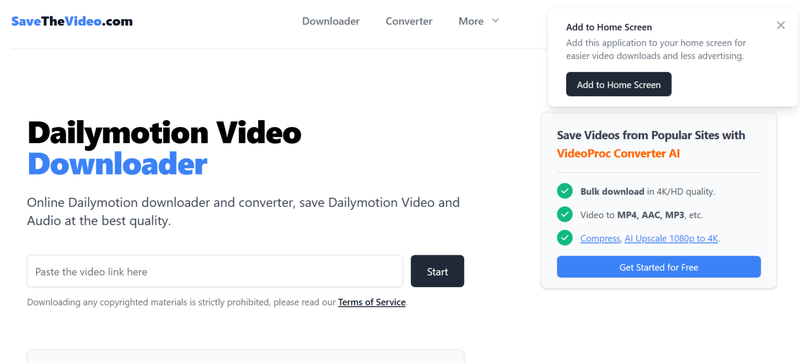
Task: Click the green checkmark beside Bulk download
Action: pos(564,191)
